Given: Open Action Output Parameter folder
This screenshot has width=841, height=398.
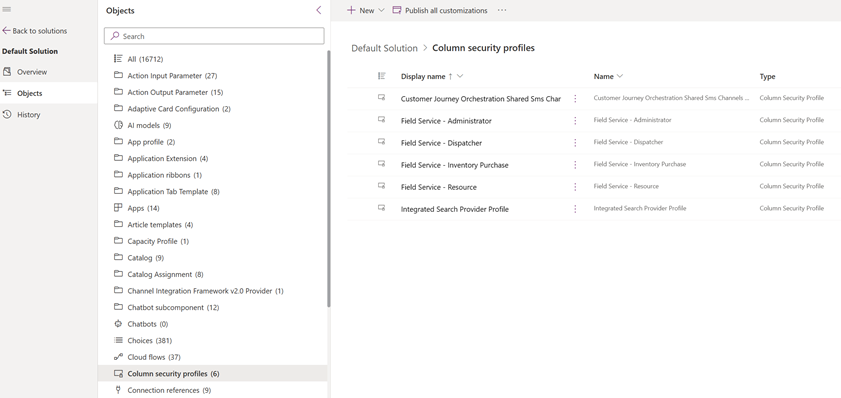Looking at the screenshot, I should click(175, 92).
